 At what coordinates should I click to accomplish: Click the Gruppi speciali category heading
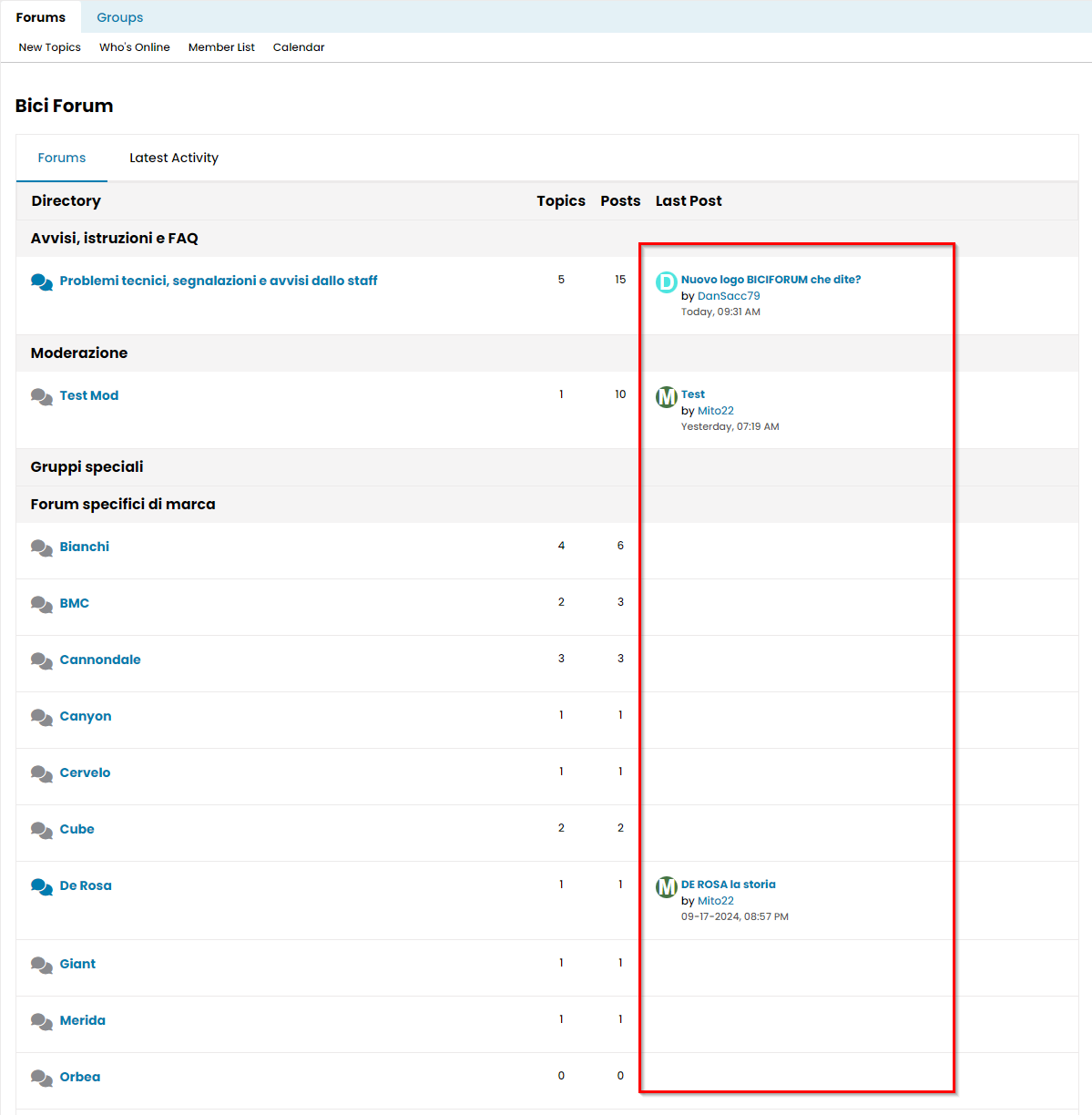coord(87,466)
